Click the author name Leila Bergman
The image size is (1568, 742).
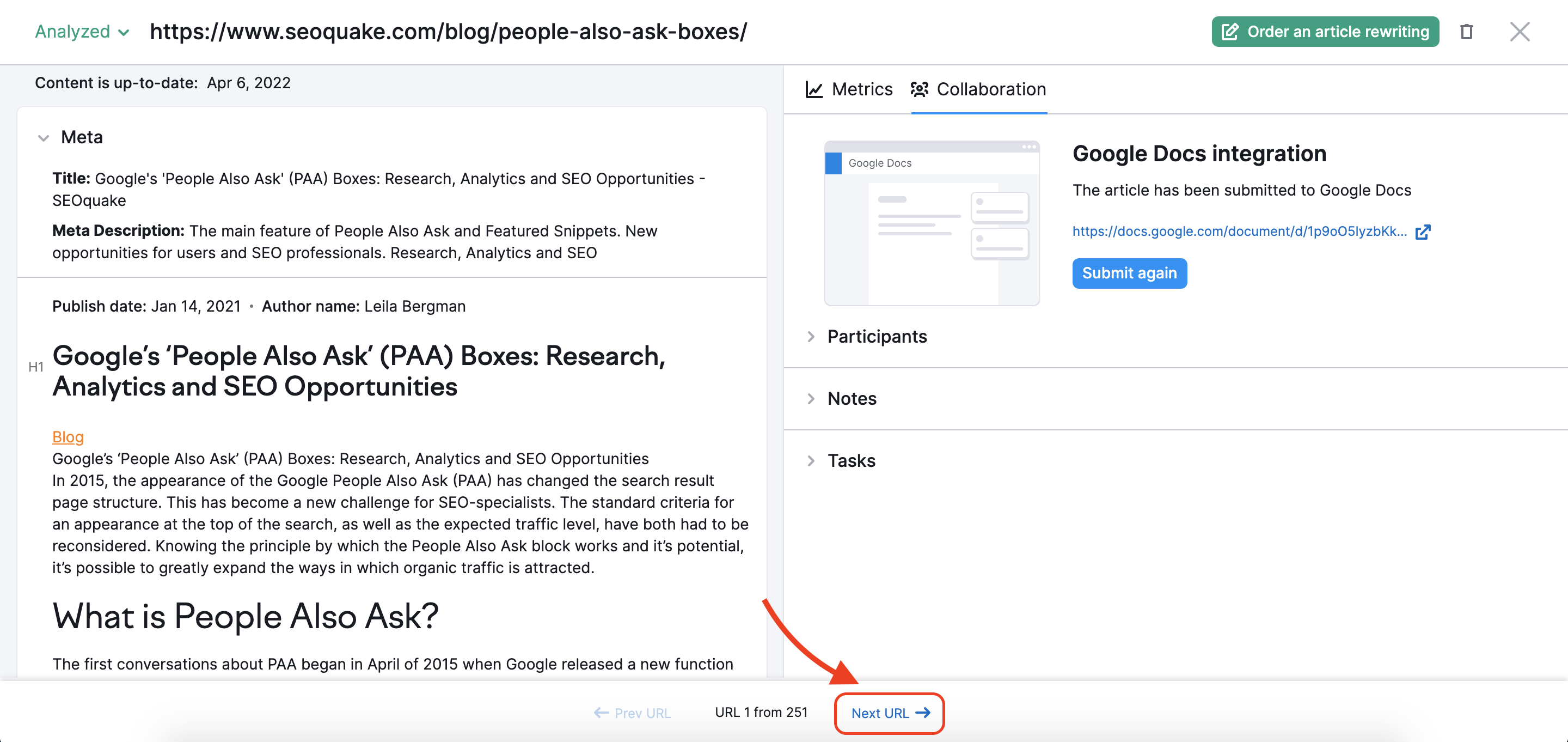[x=414, y=306]
